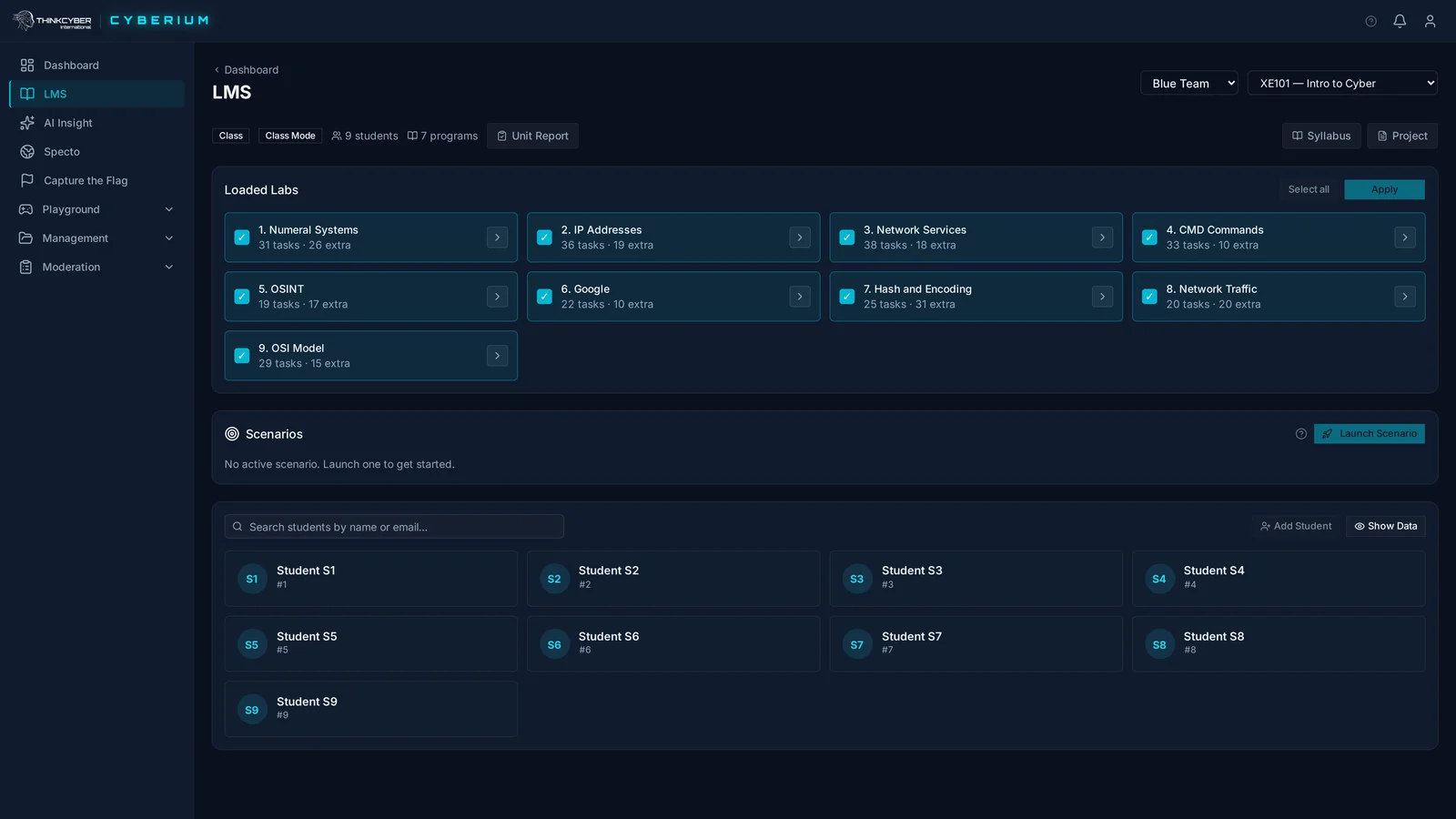Image resolution: width=1456 pixels, height=819 pixels.
Task: Click the Capture the Flag flag icon
Action: tap(27, 180)
